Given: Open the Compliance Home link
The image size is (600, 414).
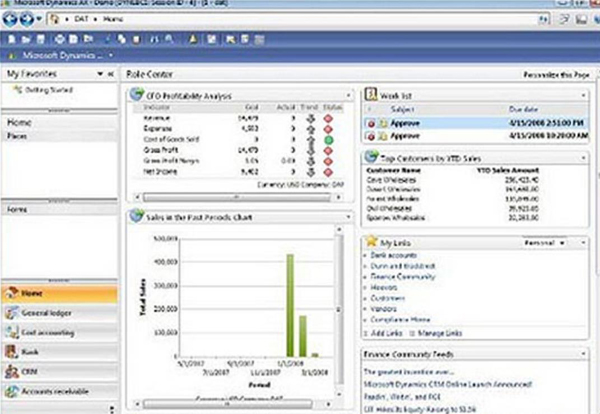Looking at the screenshot, I should pyautogui.click(x=400, y=319).
